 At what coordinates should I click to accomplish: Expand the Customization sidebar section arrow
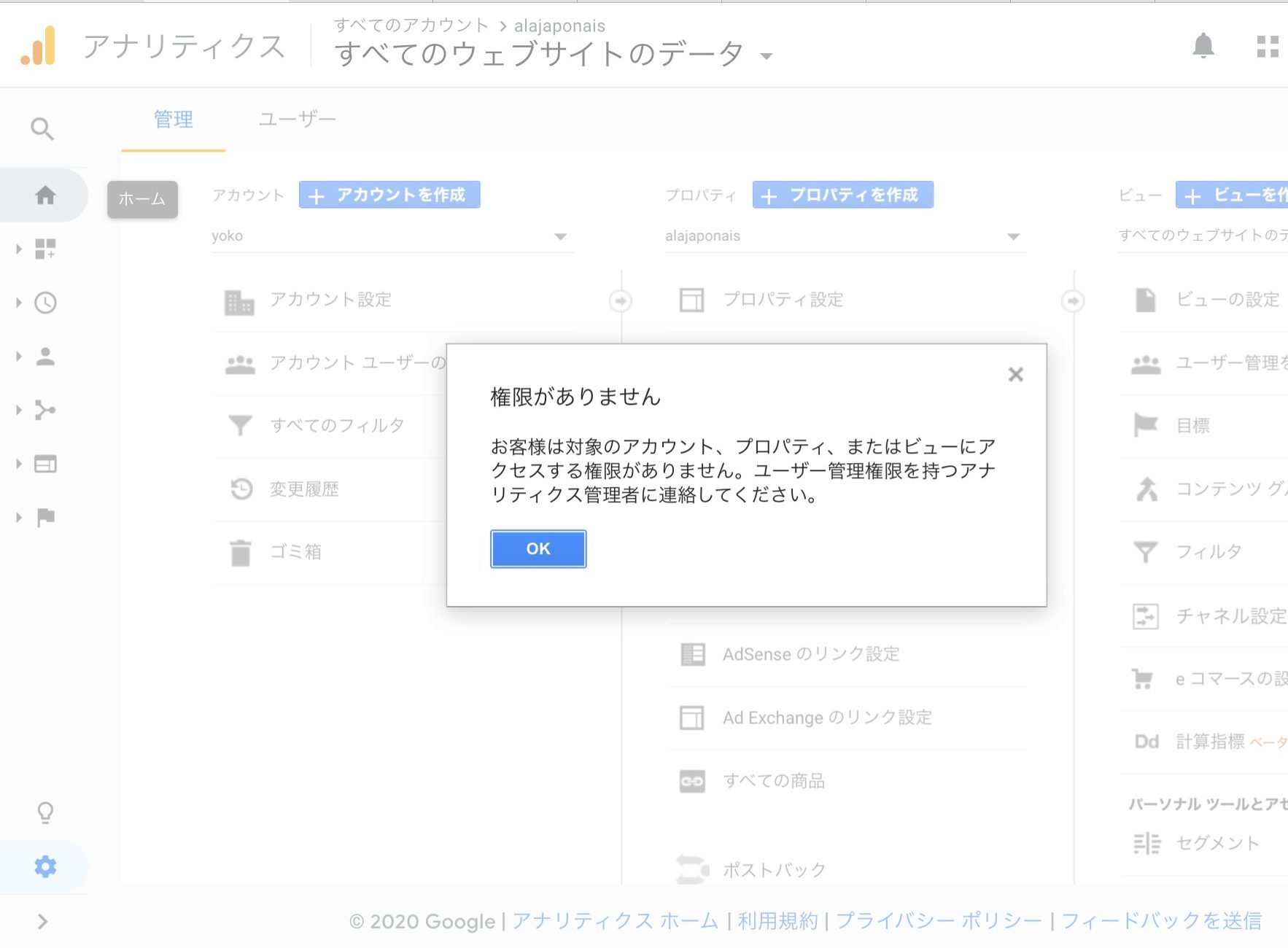(x=19, y=249)
